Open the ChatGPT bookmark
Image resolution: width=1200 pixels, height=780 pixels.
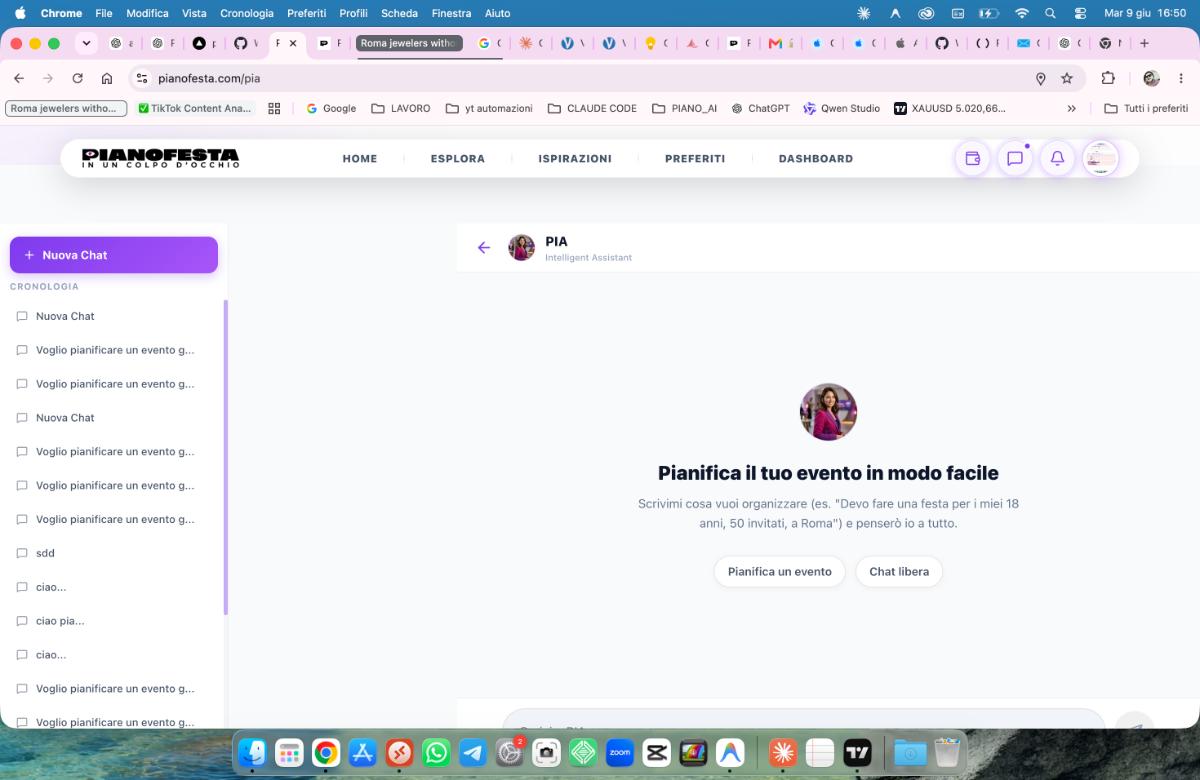[x=760, y=108]
